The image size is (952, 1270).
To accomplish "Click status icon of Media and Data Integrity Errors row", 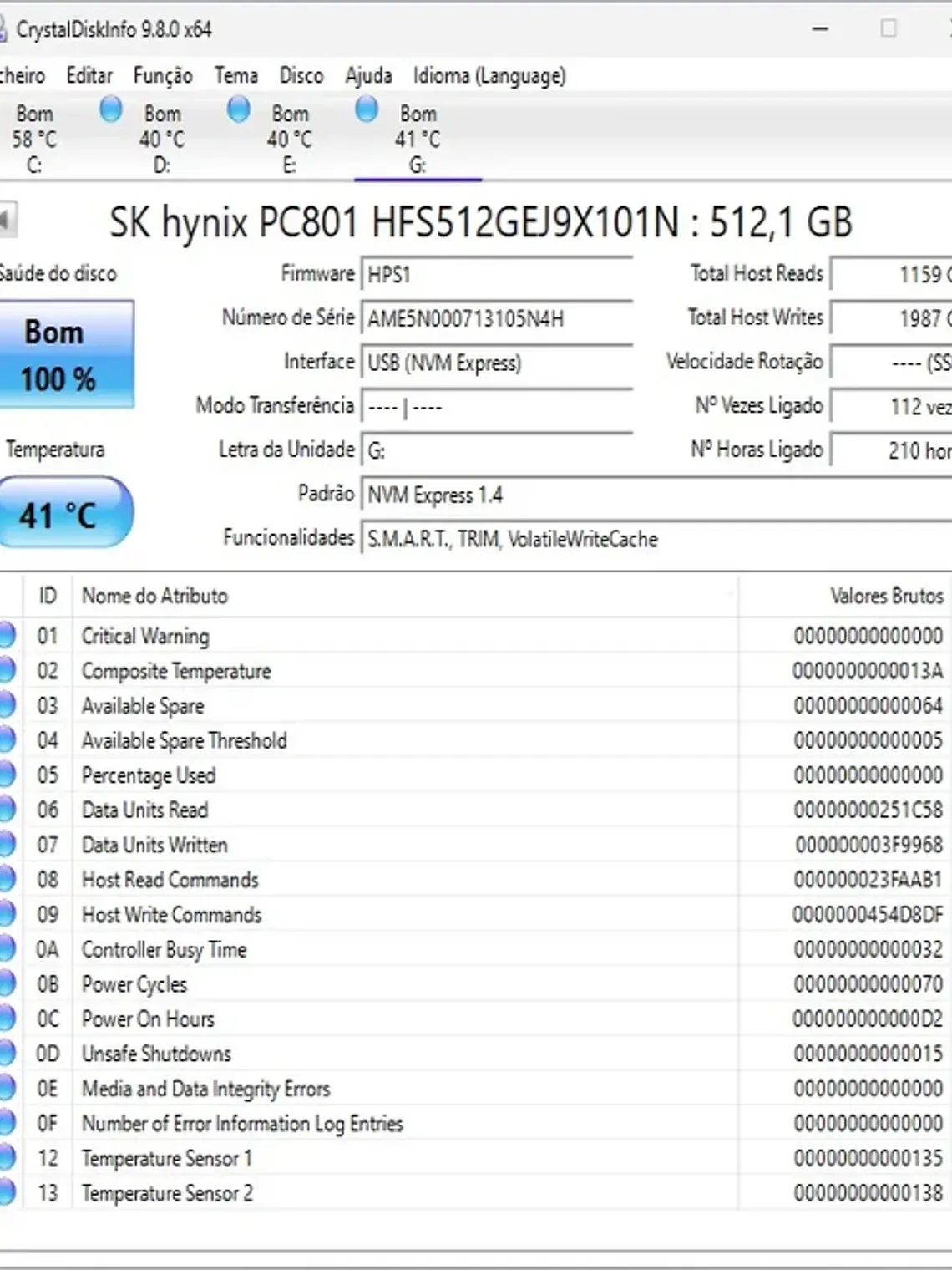I will (x=7, y=1088).
